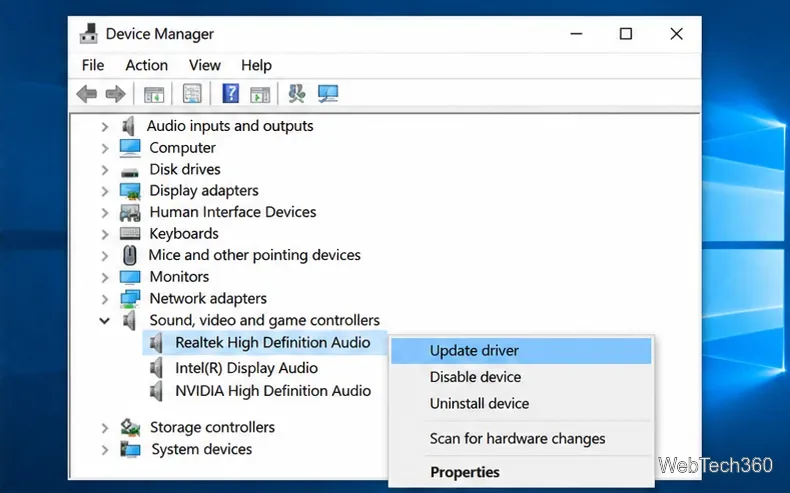Viewport: 790px width, 493px height.
Task: Select 'Display adapters' label text
Action: [204, 191]
